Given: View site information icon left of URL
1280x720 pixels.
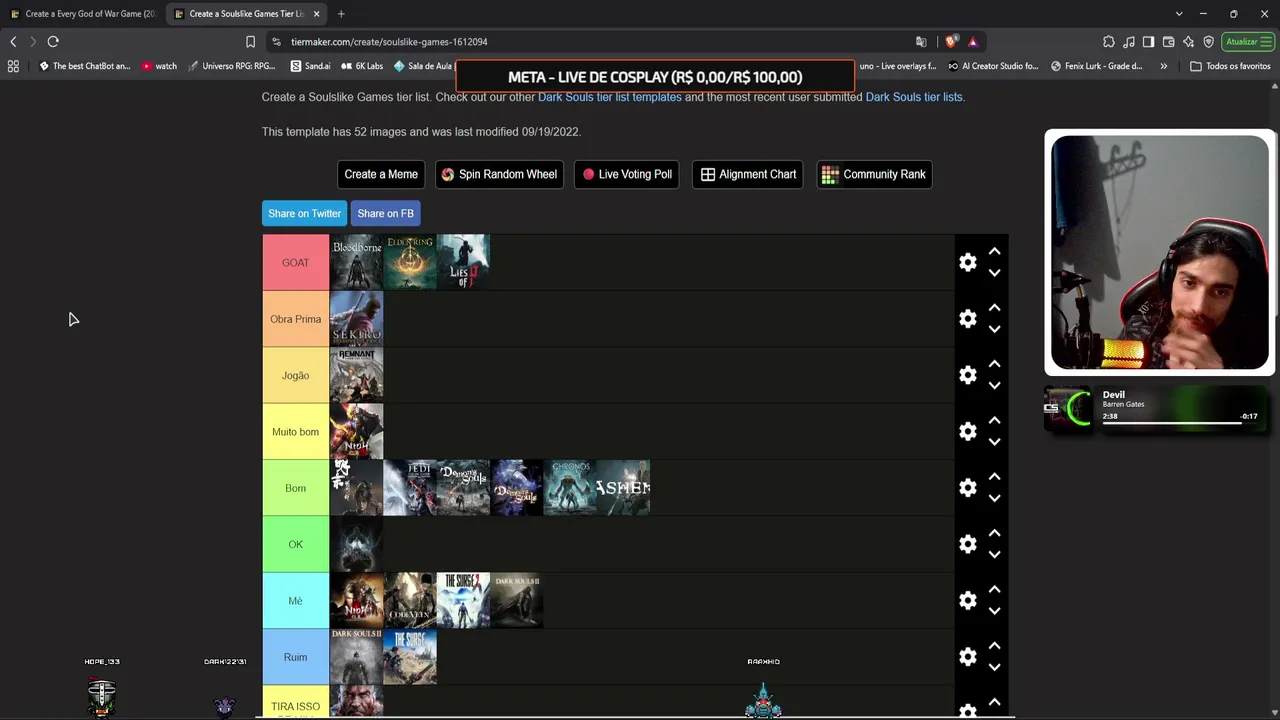Looking at the screenshot, I should pyautogui.click(x=276, y=42).
